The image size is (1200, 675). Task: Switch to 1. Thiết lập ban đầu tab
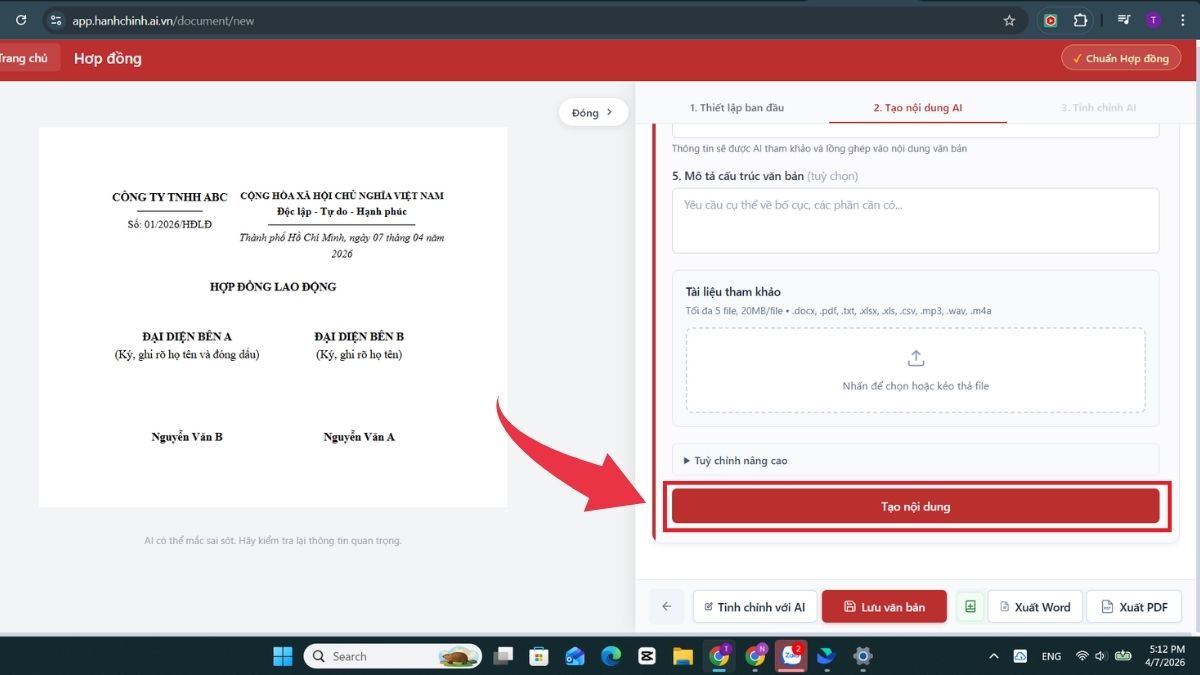tap(738, 108)
